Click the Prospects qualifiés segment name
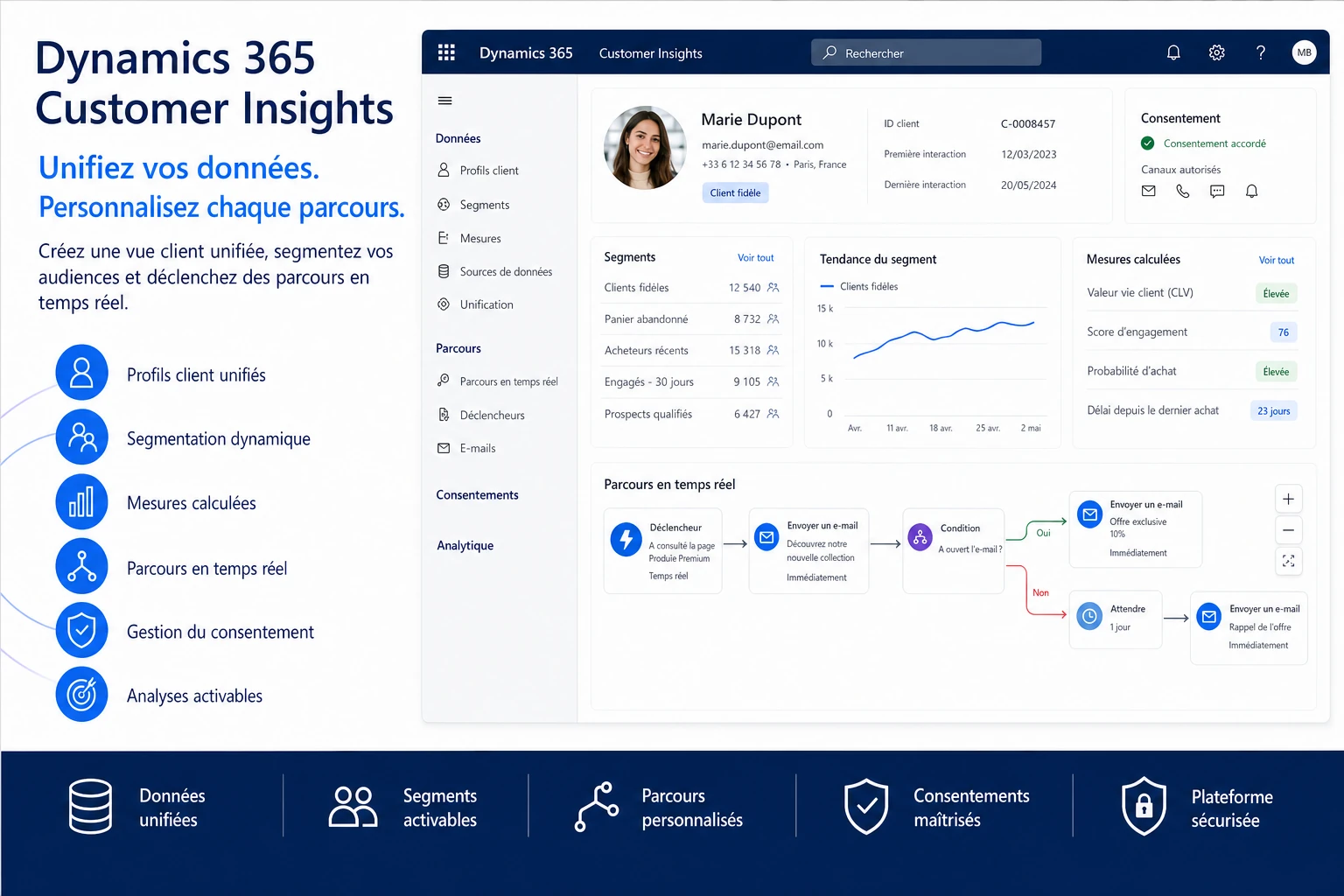 pyautogui.click(x=648, y=414)
